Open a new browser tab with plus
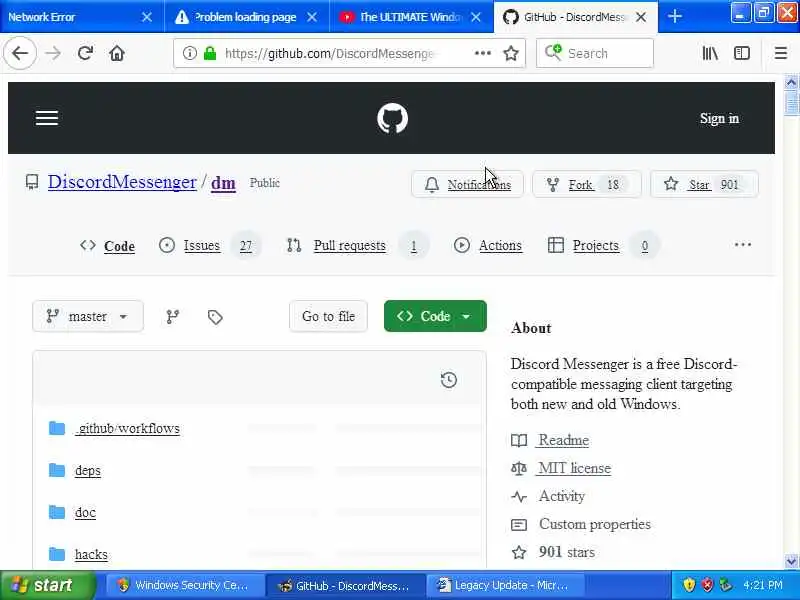 pyautogui.click(x=674, y=16)
